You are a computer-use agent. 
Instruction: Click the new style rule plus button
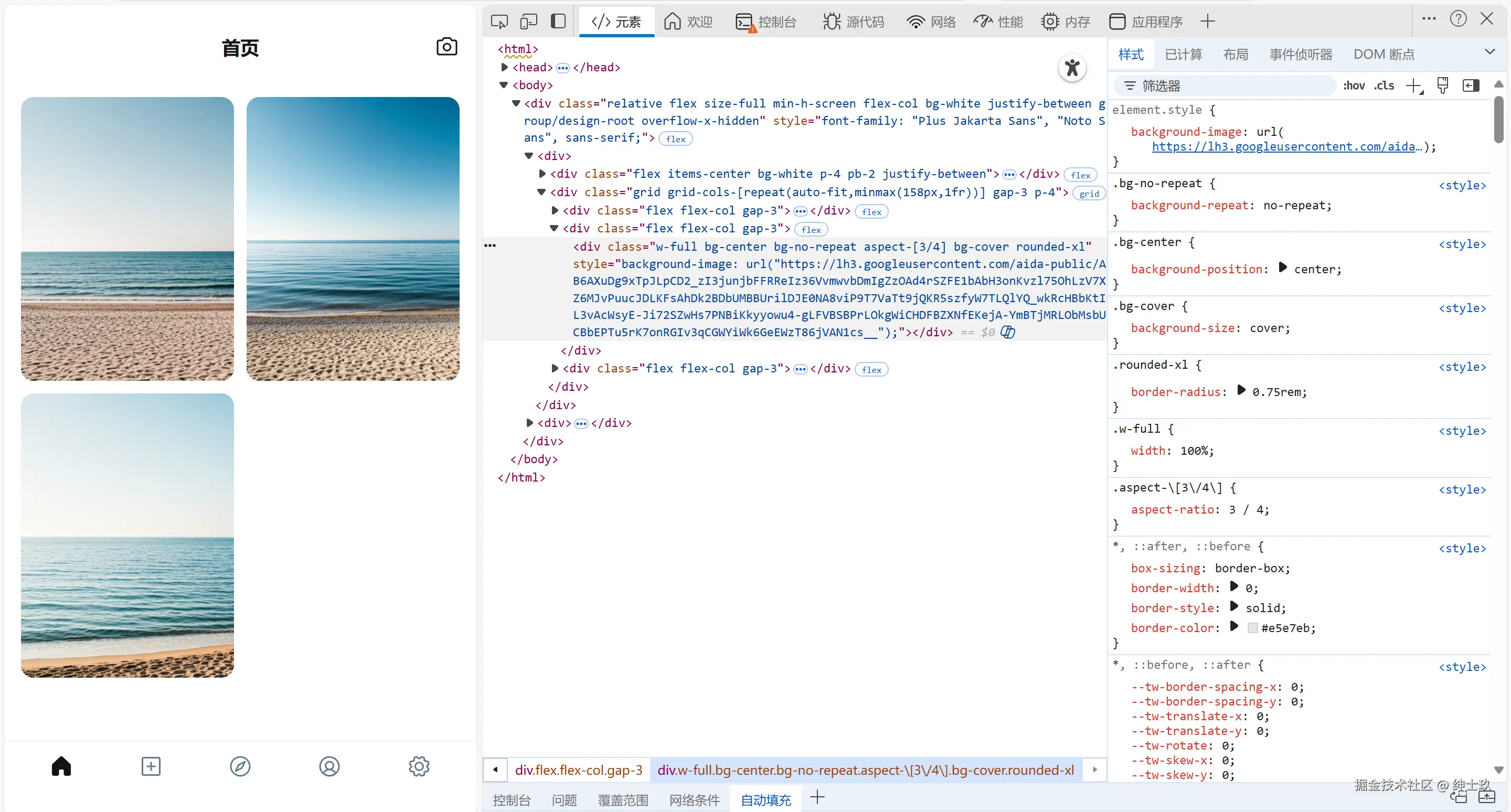tap(1413, 86)
